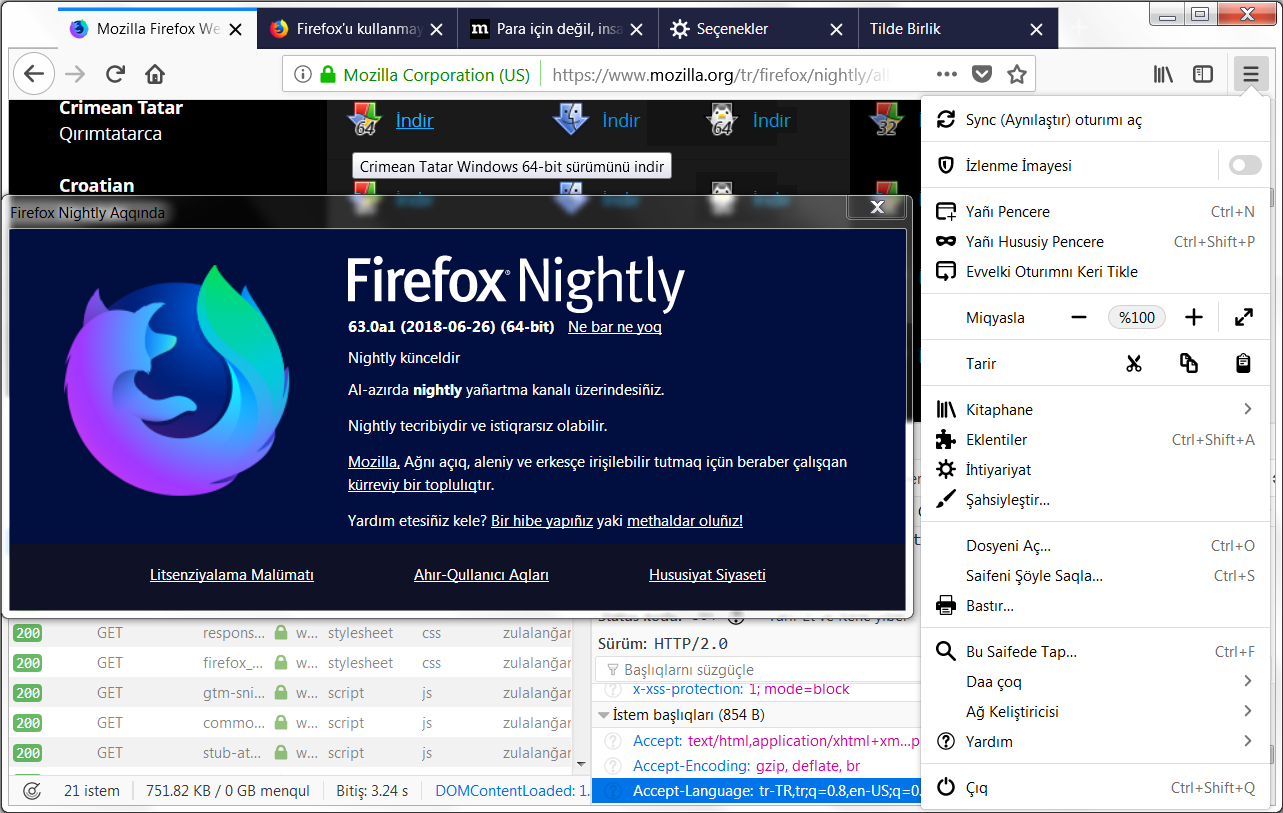
Task: Open the Library toolbar icon
Action: click(1163, 74)
